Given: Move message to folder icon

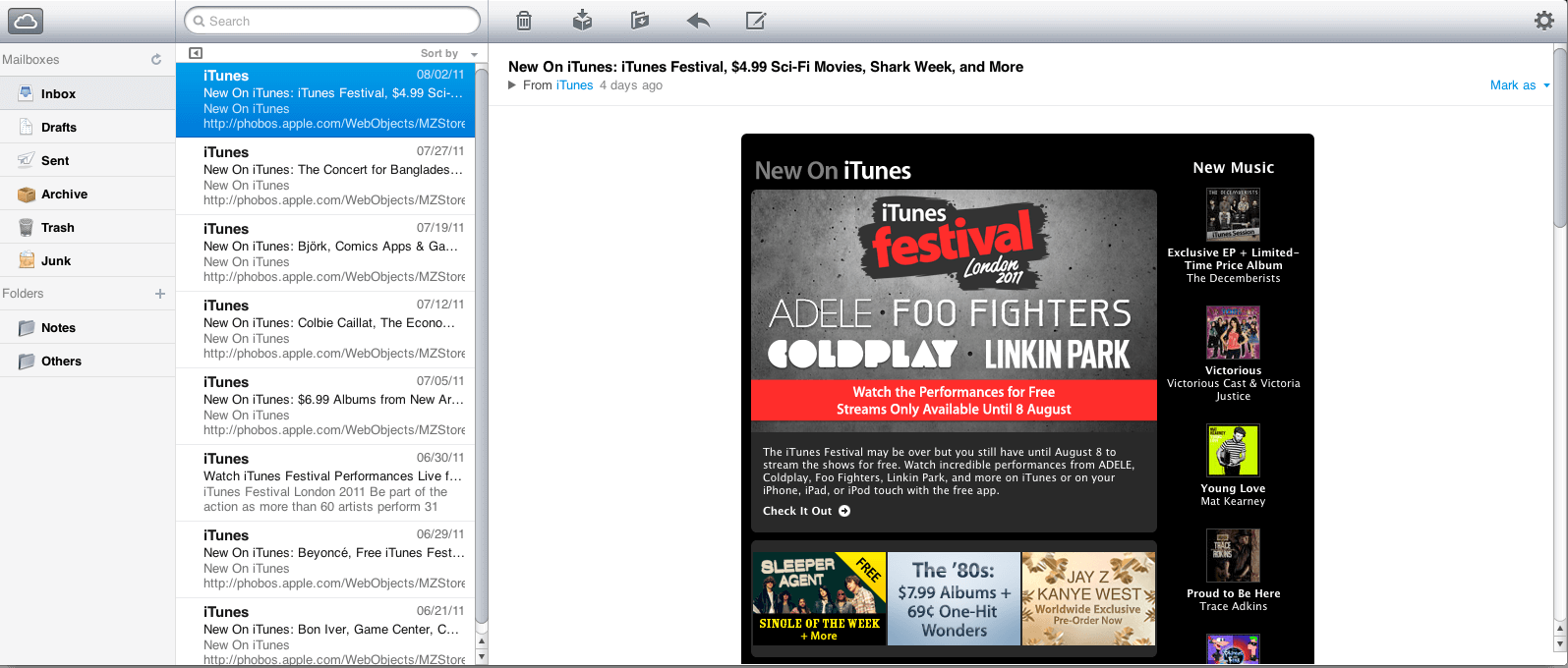Looking at the screenshot, I should click(x=640, y=20).
